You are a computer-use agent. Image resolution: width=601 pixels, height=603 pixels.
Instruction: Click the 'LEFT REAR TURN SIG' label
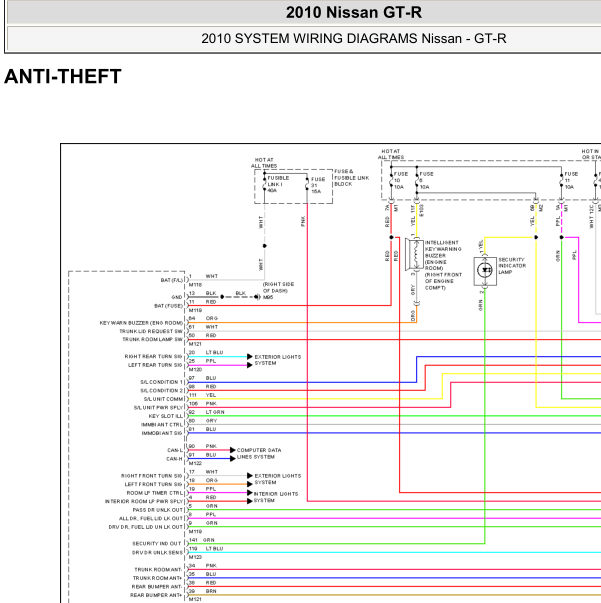[x=155, y=365]
